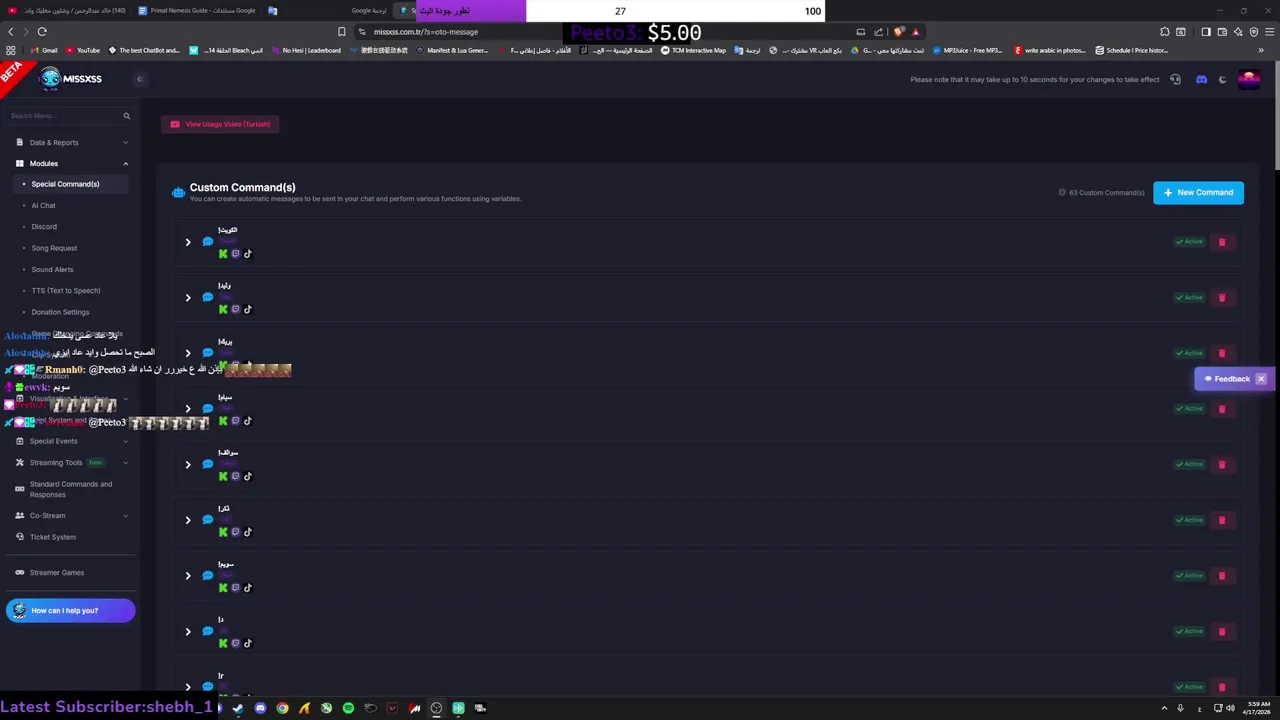The width and height of the screenshot is (1280, 720).
Task: Click the Kick icon in the !الكويت row
Action: click(x=223, y=254)
